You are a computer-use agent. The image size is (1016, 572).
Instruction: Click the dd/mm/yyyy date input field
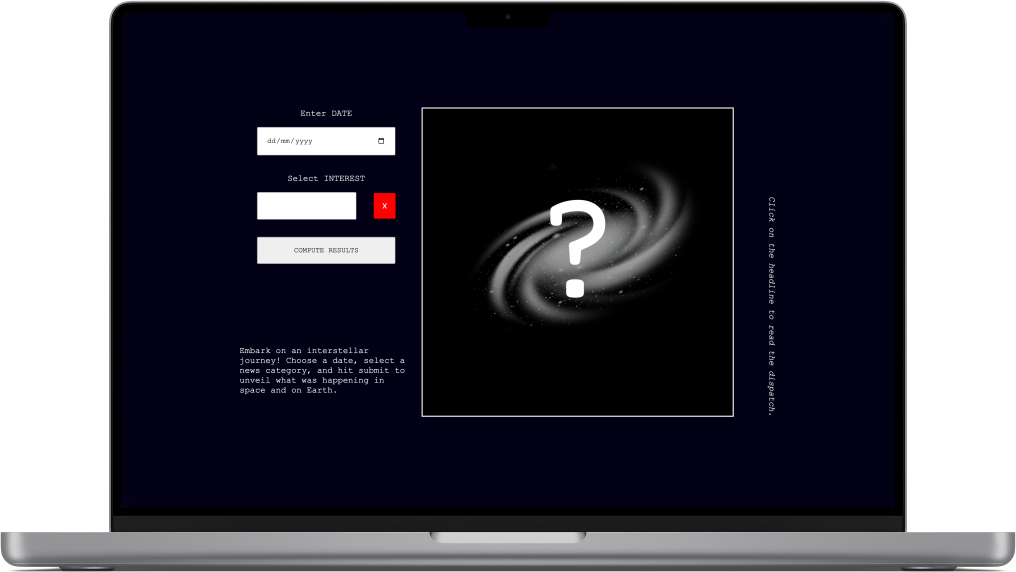coord(326,141)
